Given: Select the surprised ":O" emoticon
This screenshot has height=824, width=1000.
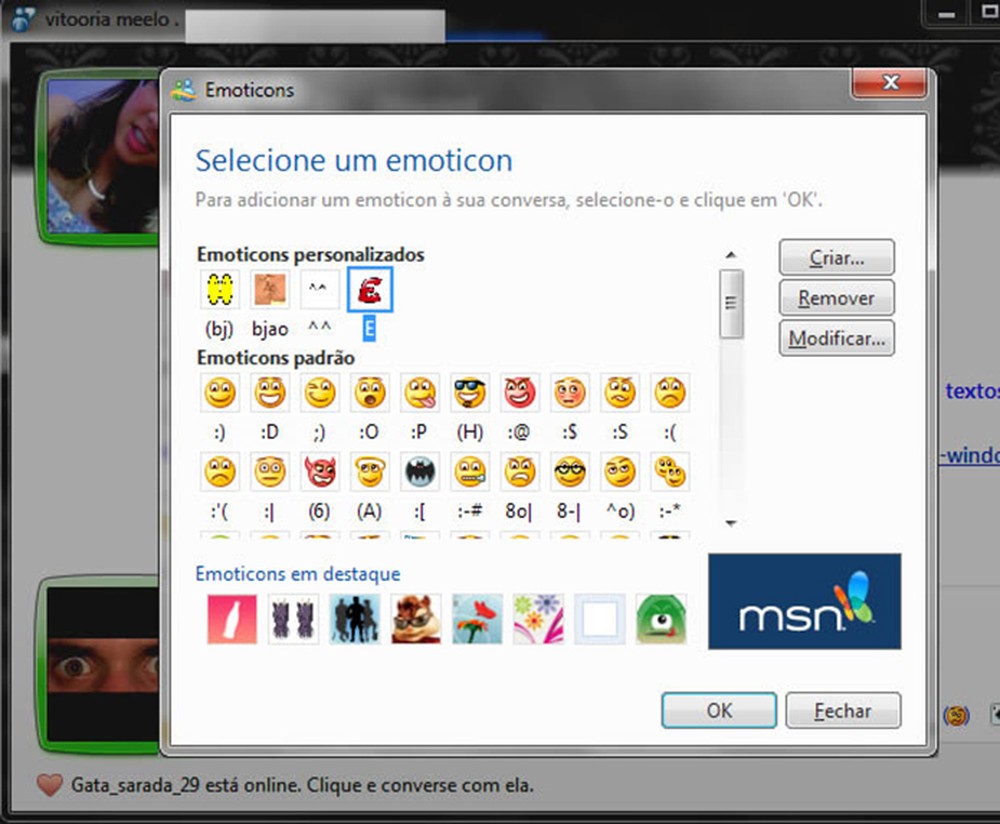Looking at the screenshot, I should tap(370, 392).
